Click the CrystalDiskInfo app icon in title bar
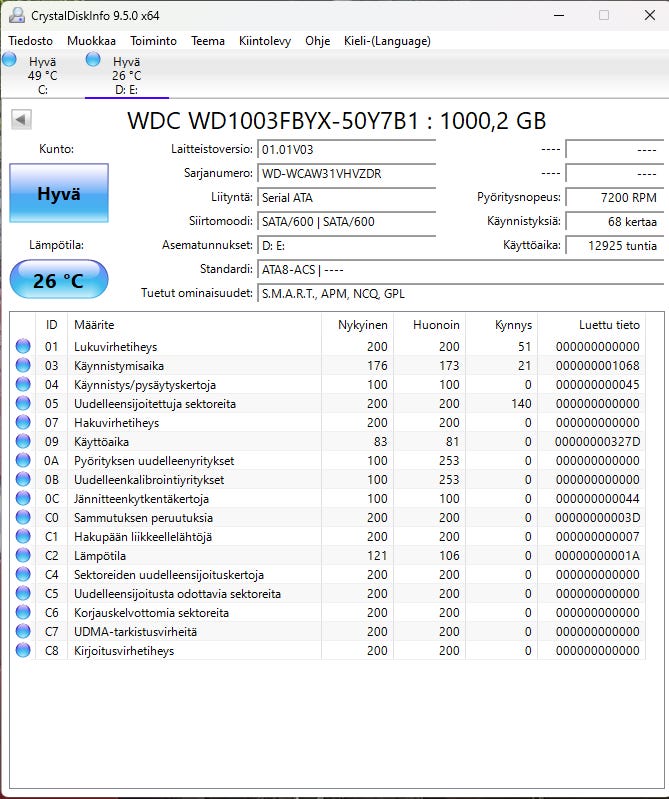The height and width of the screenshot is (799, 669). 16,15
